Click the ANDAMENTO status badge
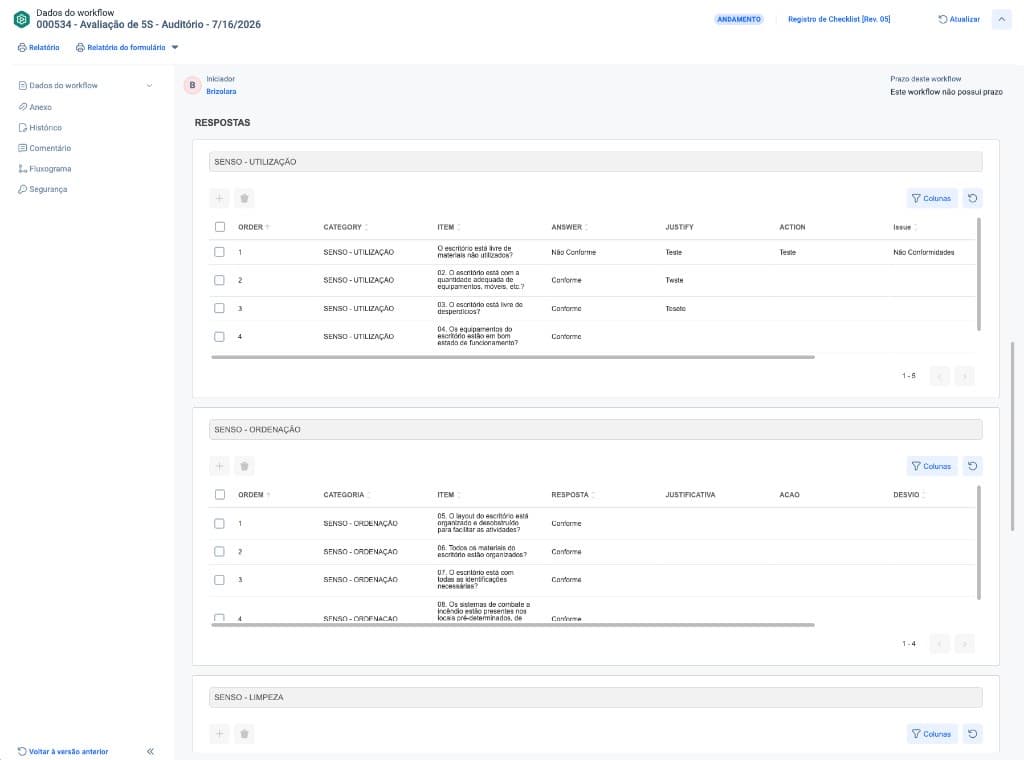 pyautogui.click(x=739, y=20)
